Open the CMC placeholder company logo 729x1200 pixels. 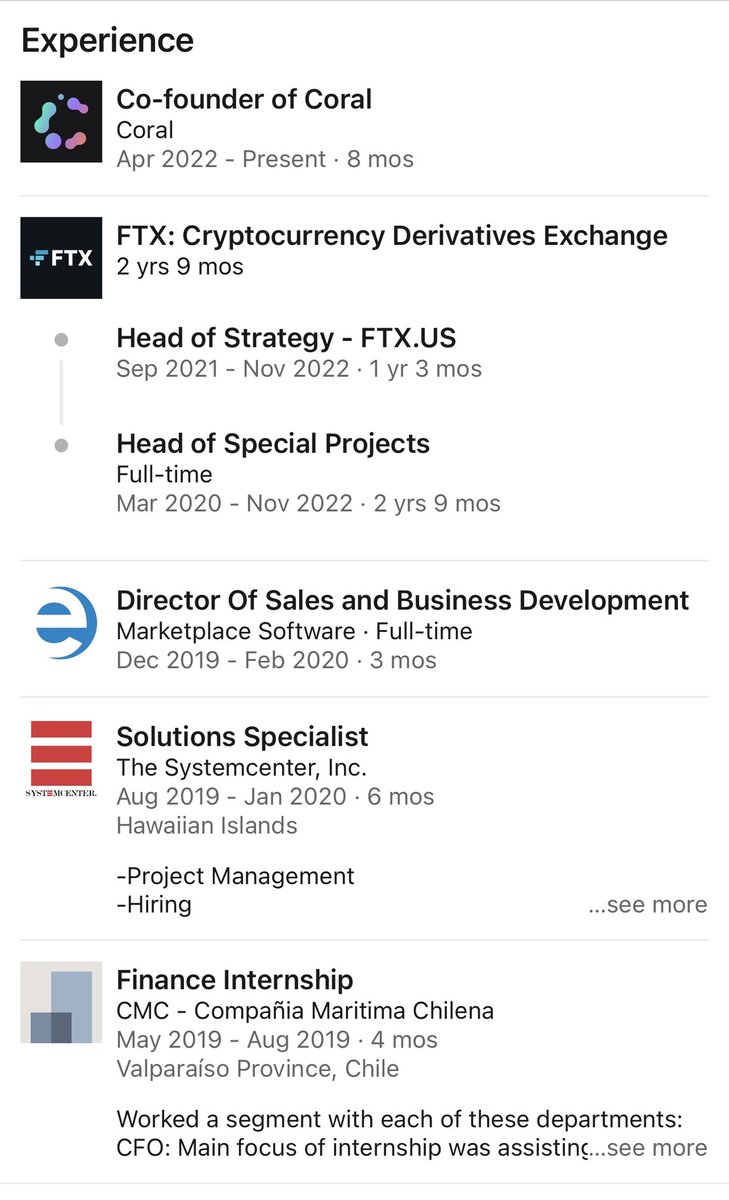tap(61, 1002)
